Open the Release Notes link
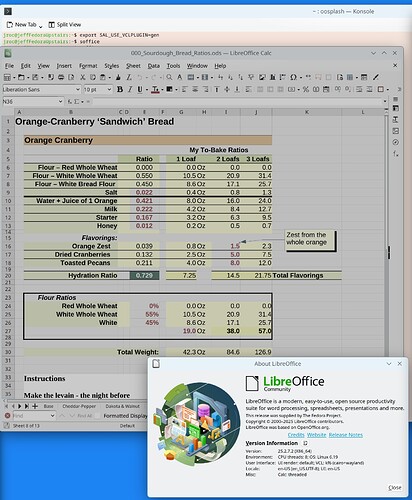Viewport: 412px width, 500px height. (346, 435)
